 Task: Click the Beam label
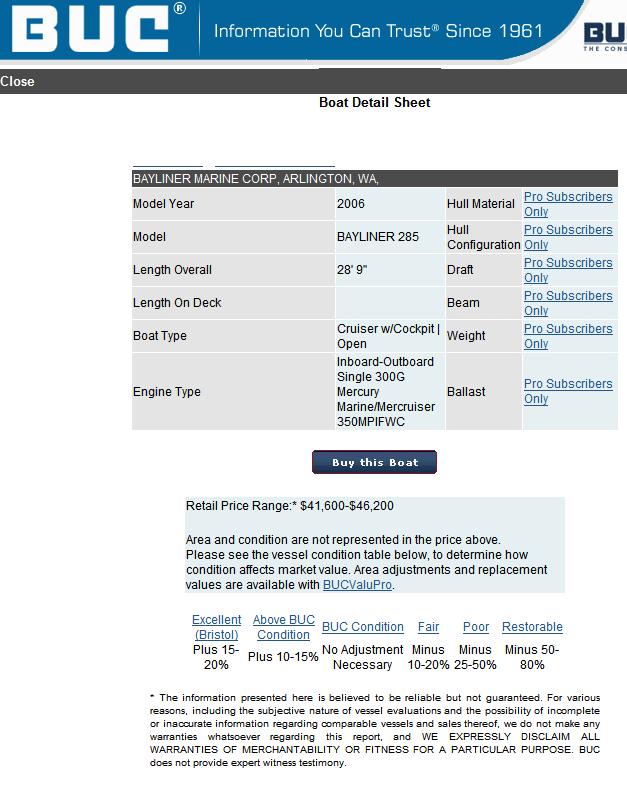click(x=463, y=303)
